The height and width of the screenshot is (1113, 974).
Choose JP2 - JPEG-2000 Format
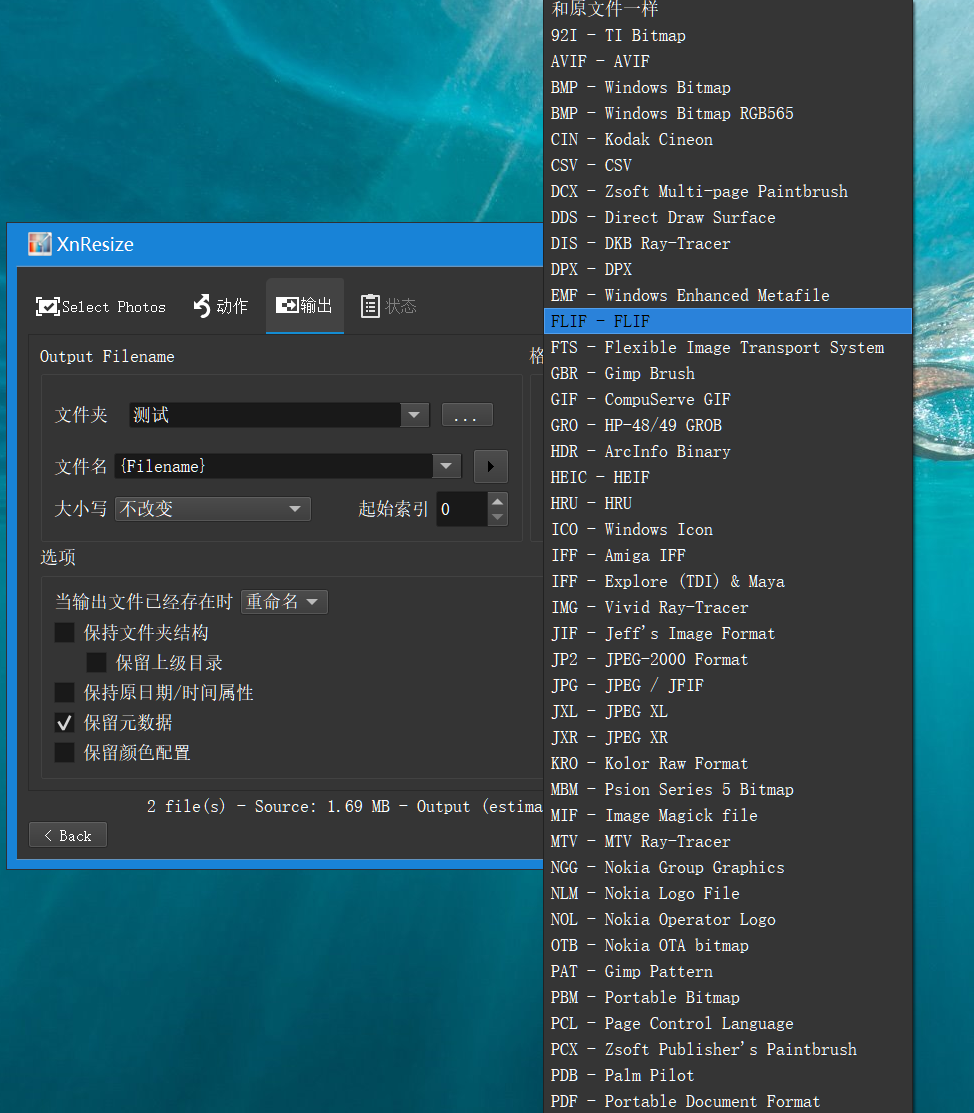728,659
